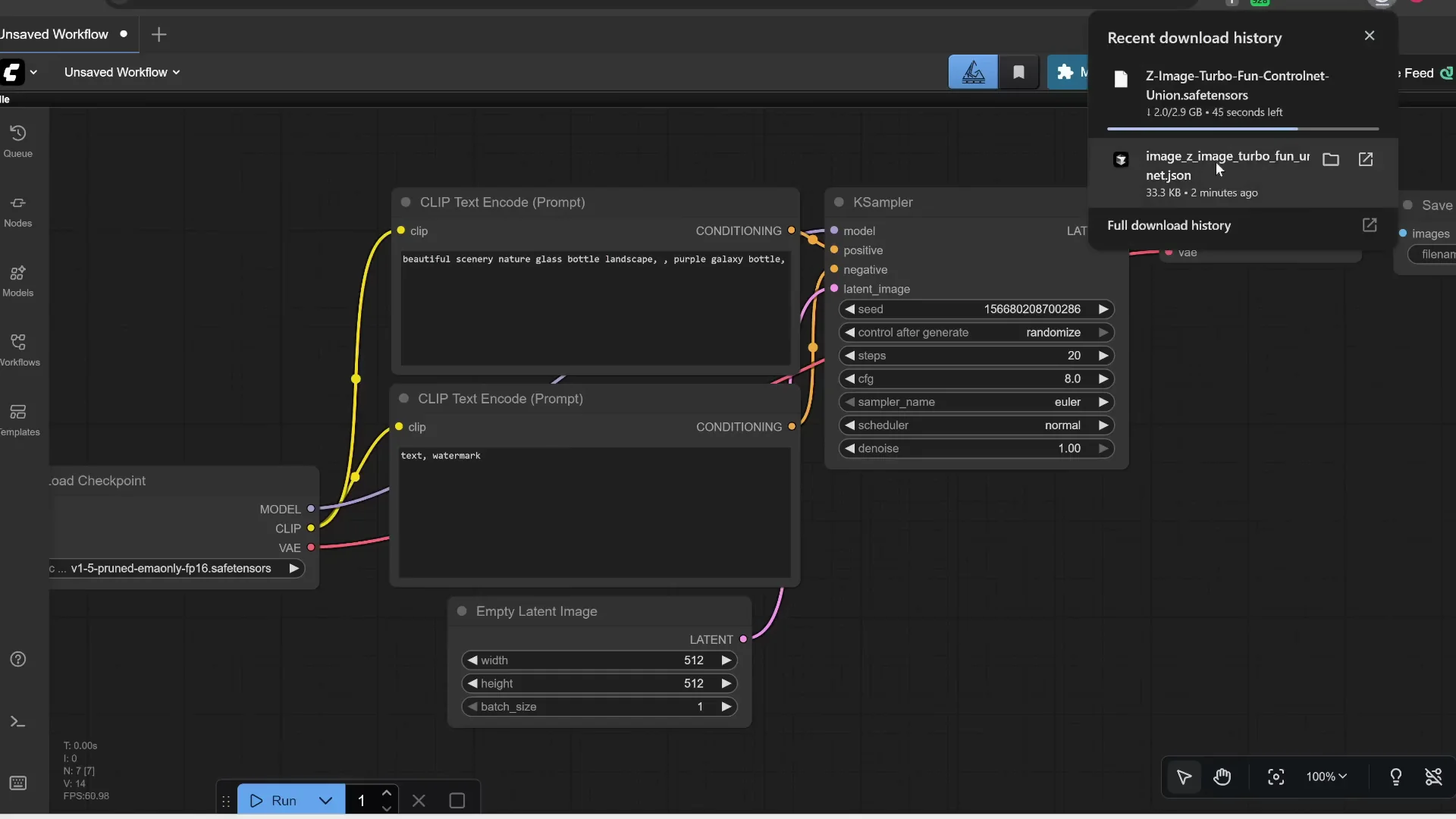The height and width of the screenshot is (819, 1456).
Task: Open the Models sidebar panel
Action: pos(18,281)
